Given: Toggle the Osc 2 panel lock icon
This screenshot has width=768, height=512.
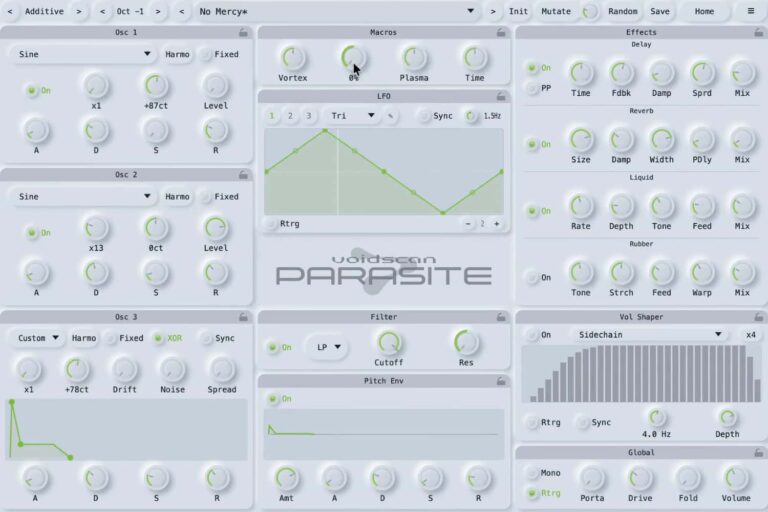Looking at the screenshot, I should pos(243,174).
